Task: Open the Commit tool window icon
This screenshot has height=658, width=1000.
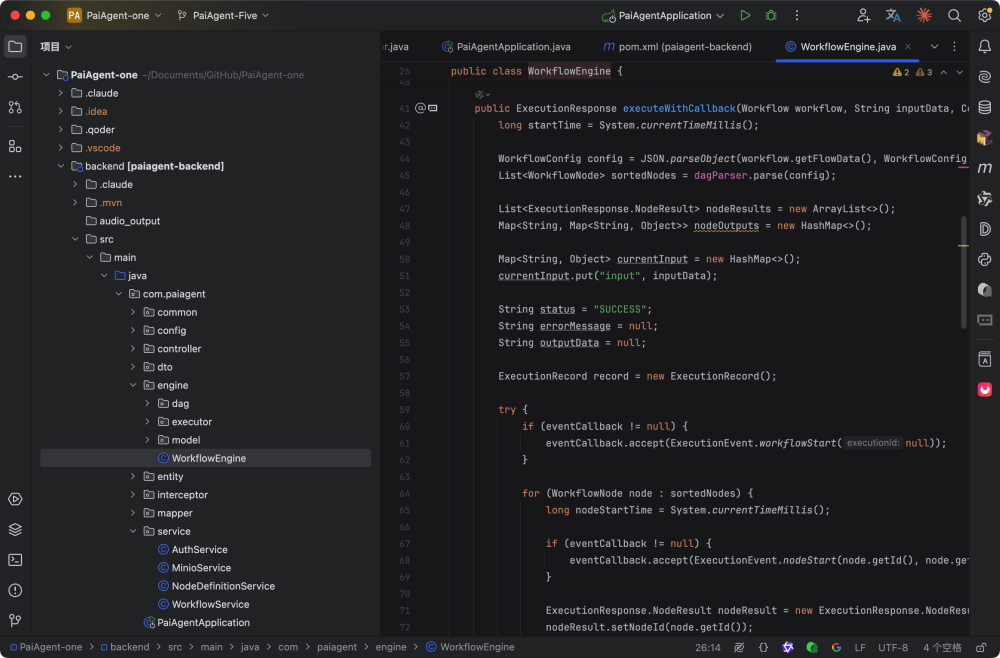Action: [x=15, y=77]
